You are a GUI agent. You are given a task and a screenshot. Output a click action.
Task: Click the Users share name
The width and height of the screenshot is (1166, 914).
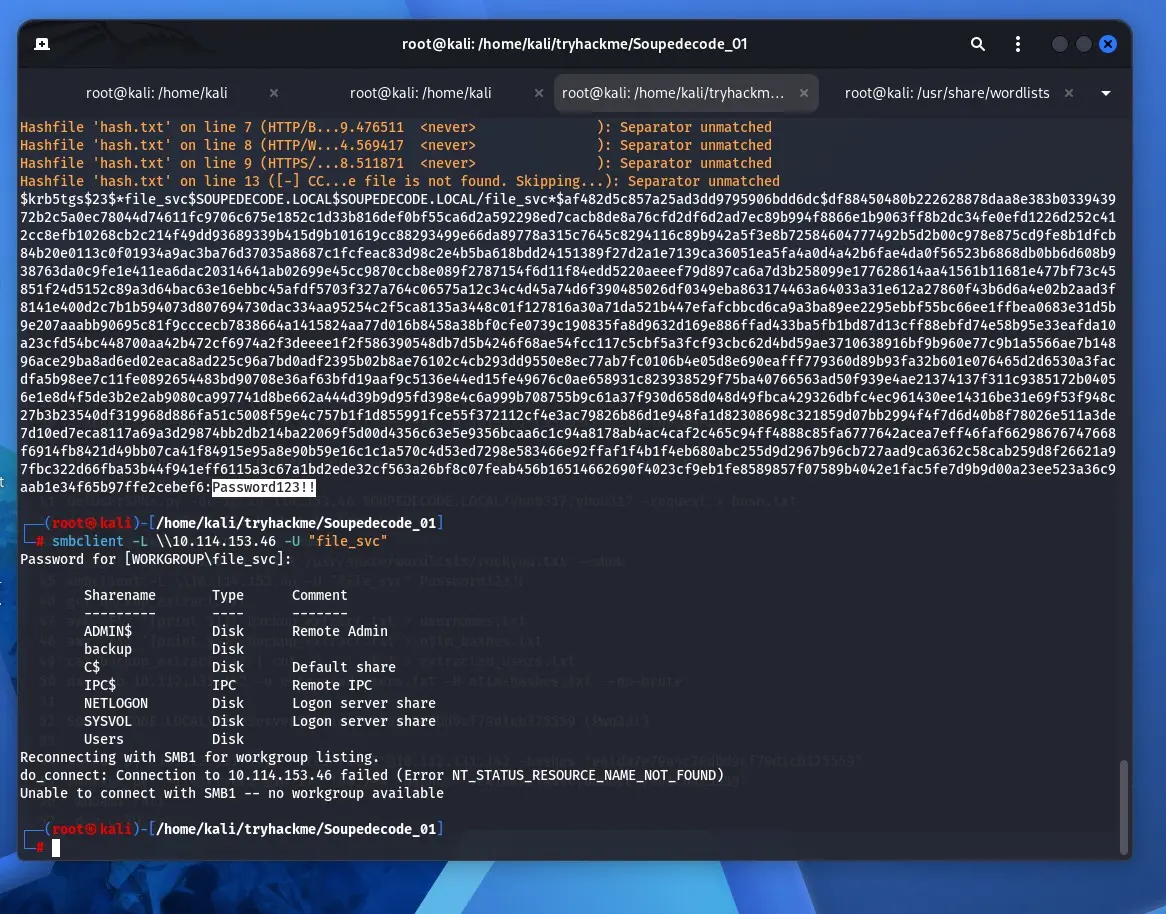coord(103,739)
